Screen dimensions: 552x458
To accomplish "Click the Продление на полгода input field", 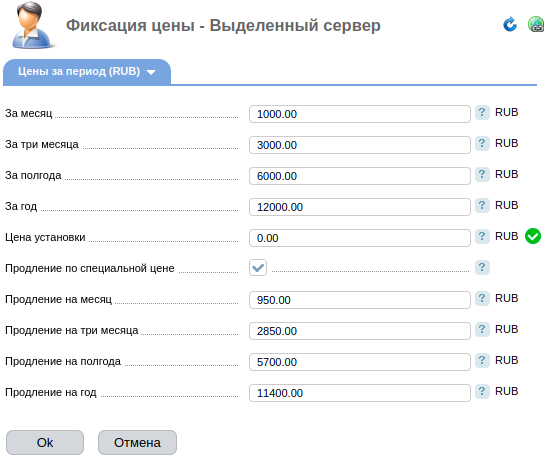I will pyautogui.click(x=360, y=362).
